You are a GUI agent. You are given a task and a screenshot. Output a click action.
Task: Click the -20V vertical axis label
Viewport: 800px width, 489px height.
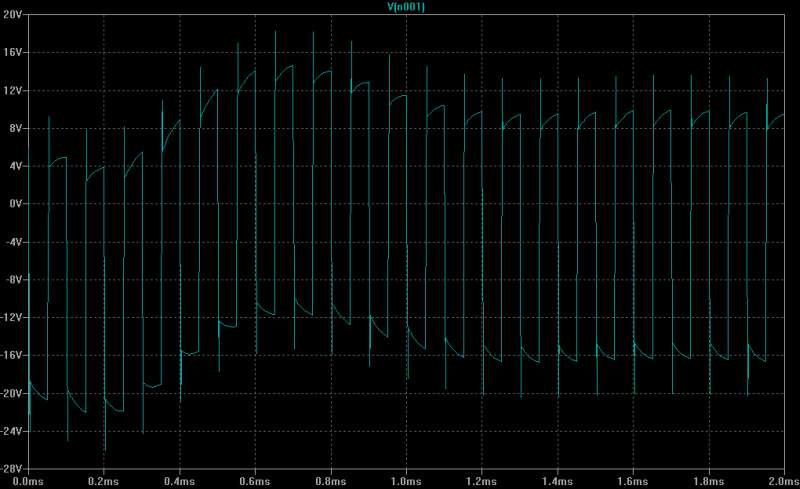coord(12,394)
